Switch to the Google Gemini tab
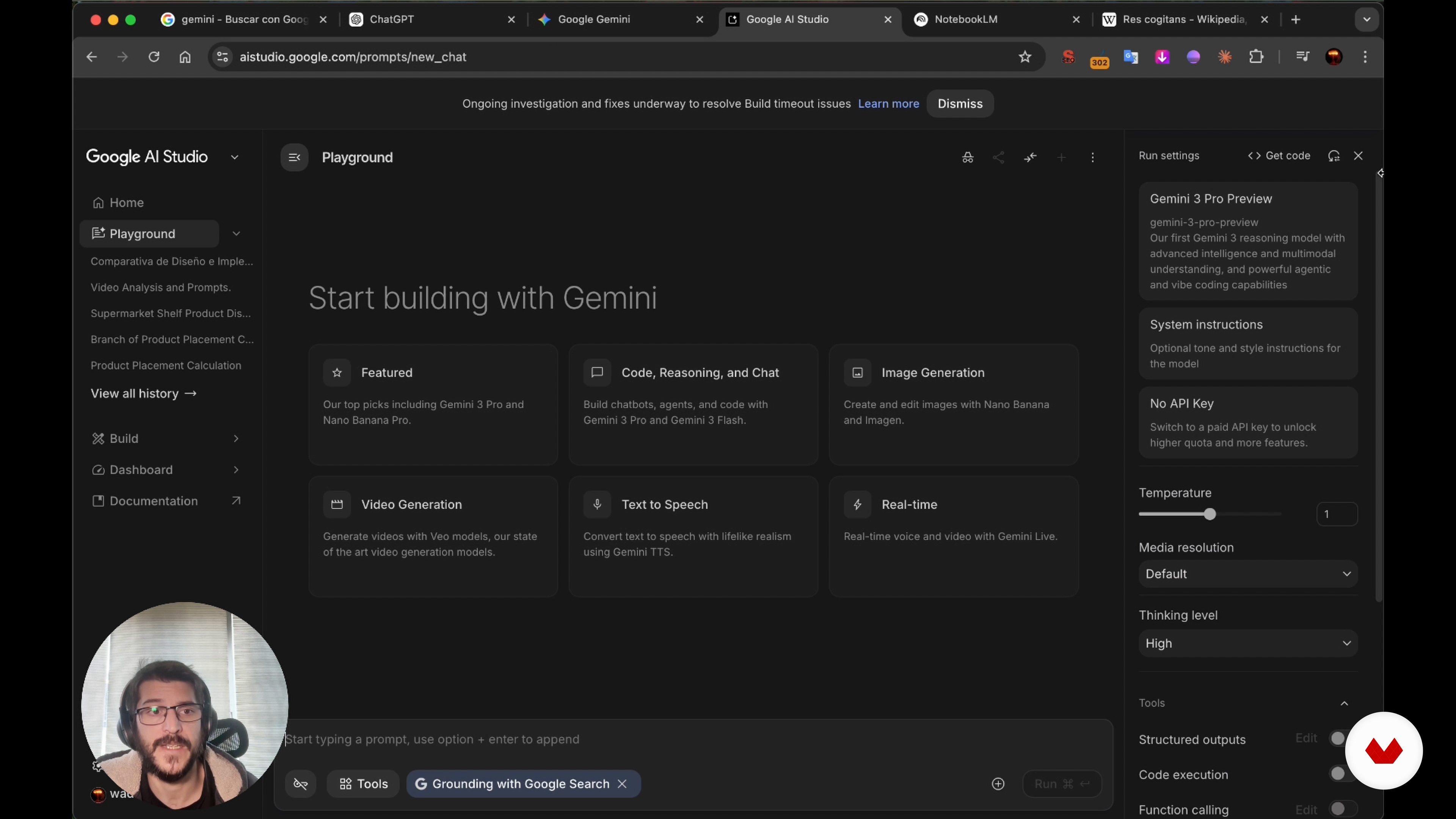 621,20
